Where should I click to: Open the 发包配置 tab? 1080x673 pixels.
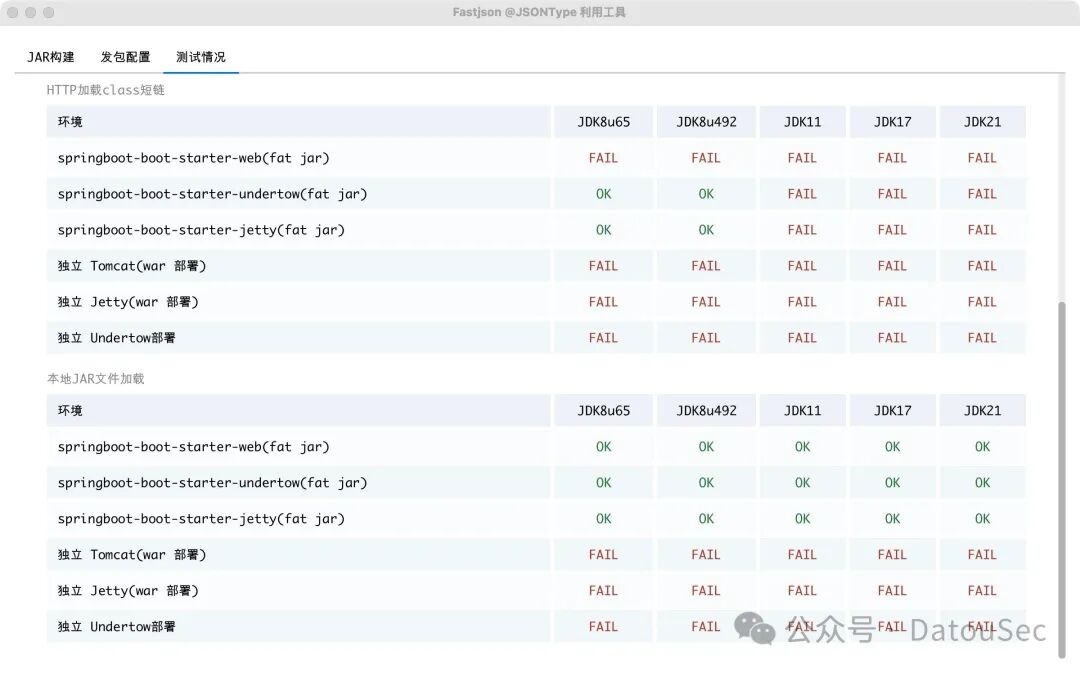(125, 57)
